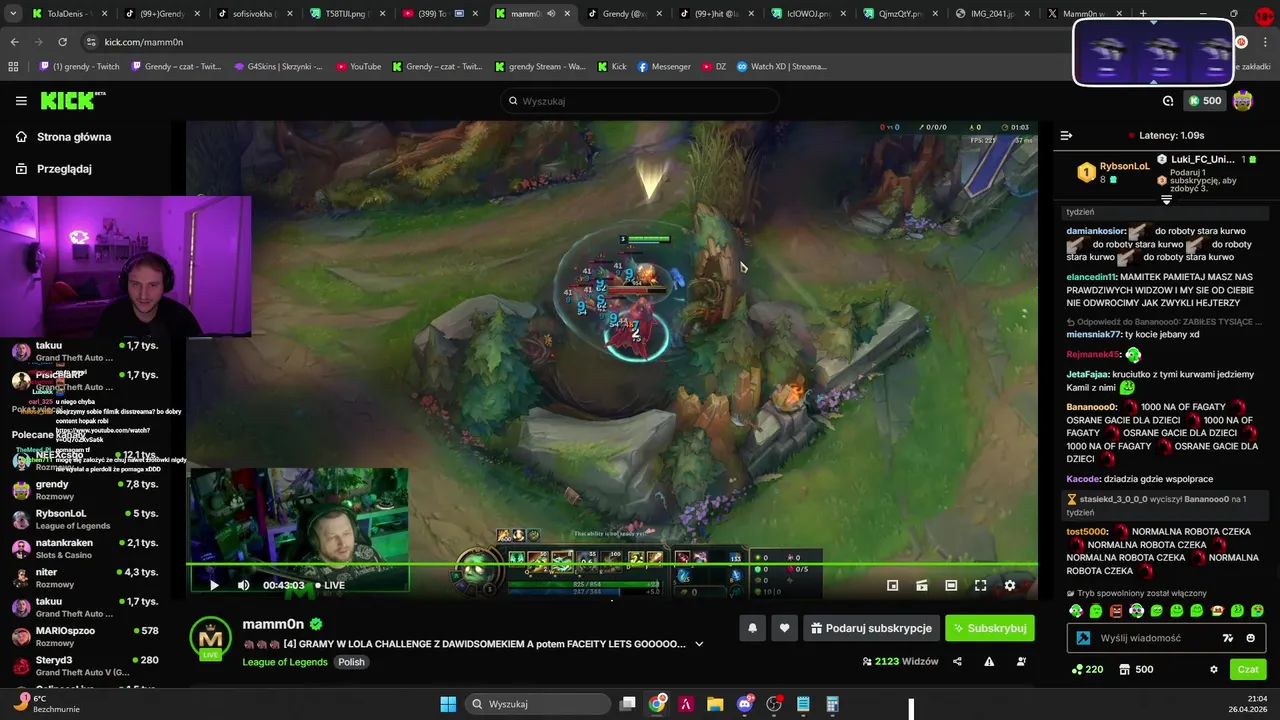
Task: Open RybsonLoL channel in sidebar
Action: point(85,519)
